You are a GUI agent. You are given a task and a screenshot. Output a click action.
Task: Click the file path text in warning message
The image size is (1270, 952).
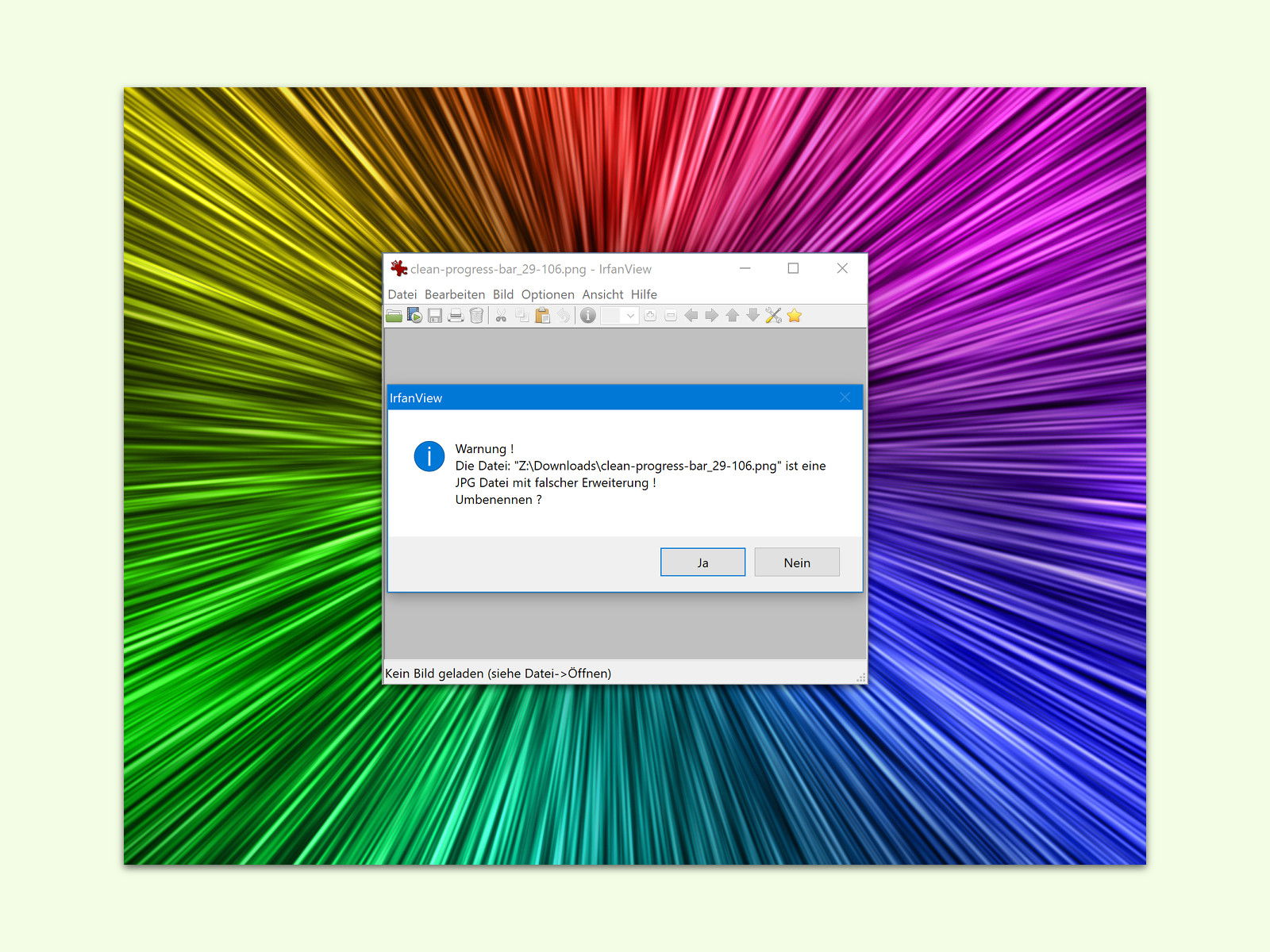(x=648, y=466)
